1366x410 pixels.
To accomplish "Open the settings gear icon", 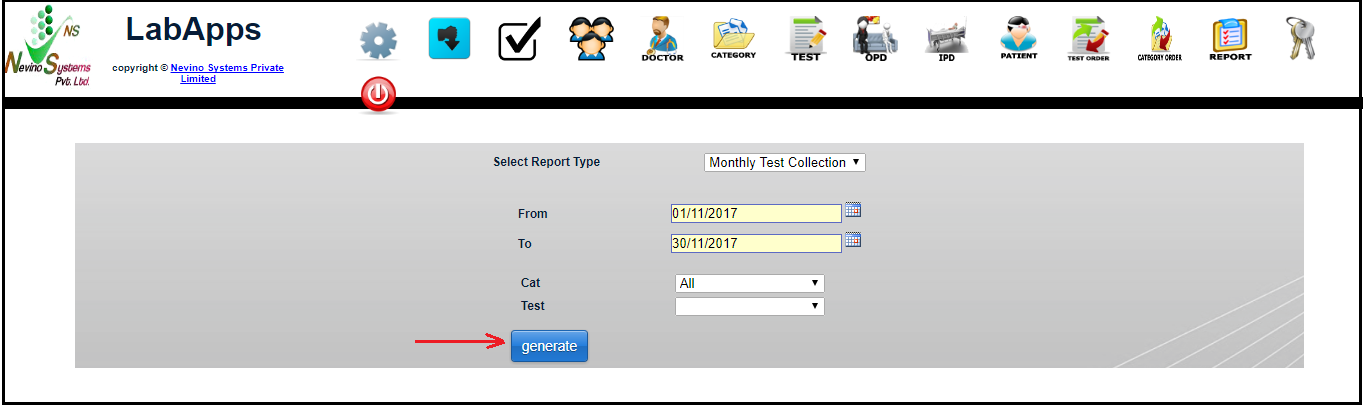I will click(378, 40).
